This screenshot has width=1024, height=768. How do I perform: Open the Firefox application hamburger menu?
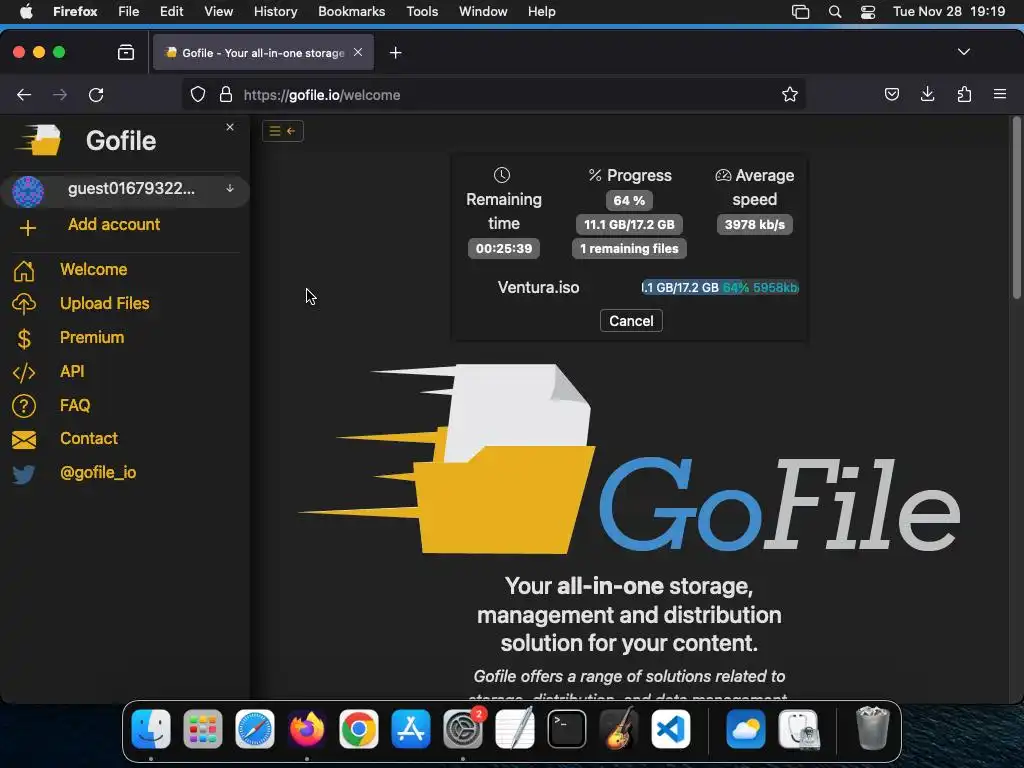[x=1000, y=94]
